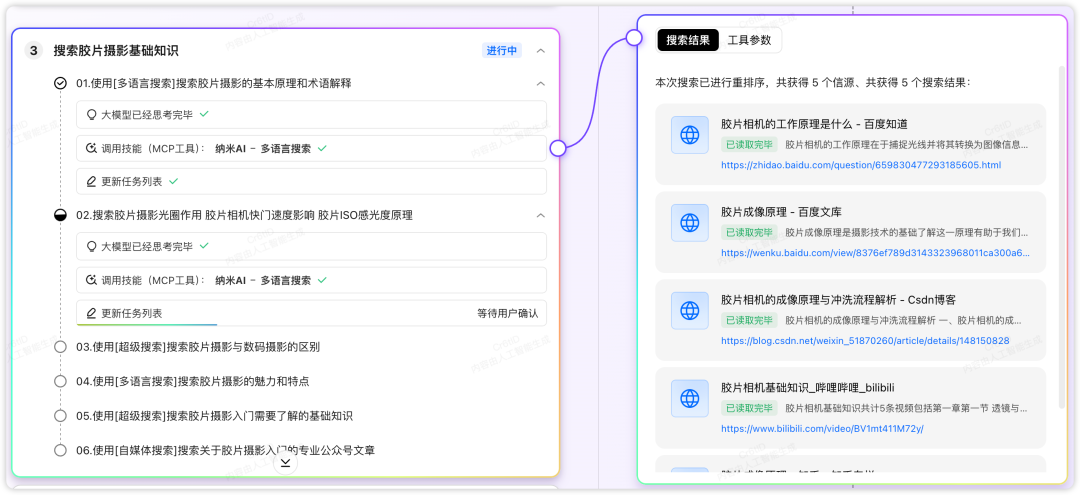This screenshot has height=495, width=1080.
Task: Click completed check circle of subtask 01
Action: point(61,83)
